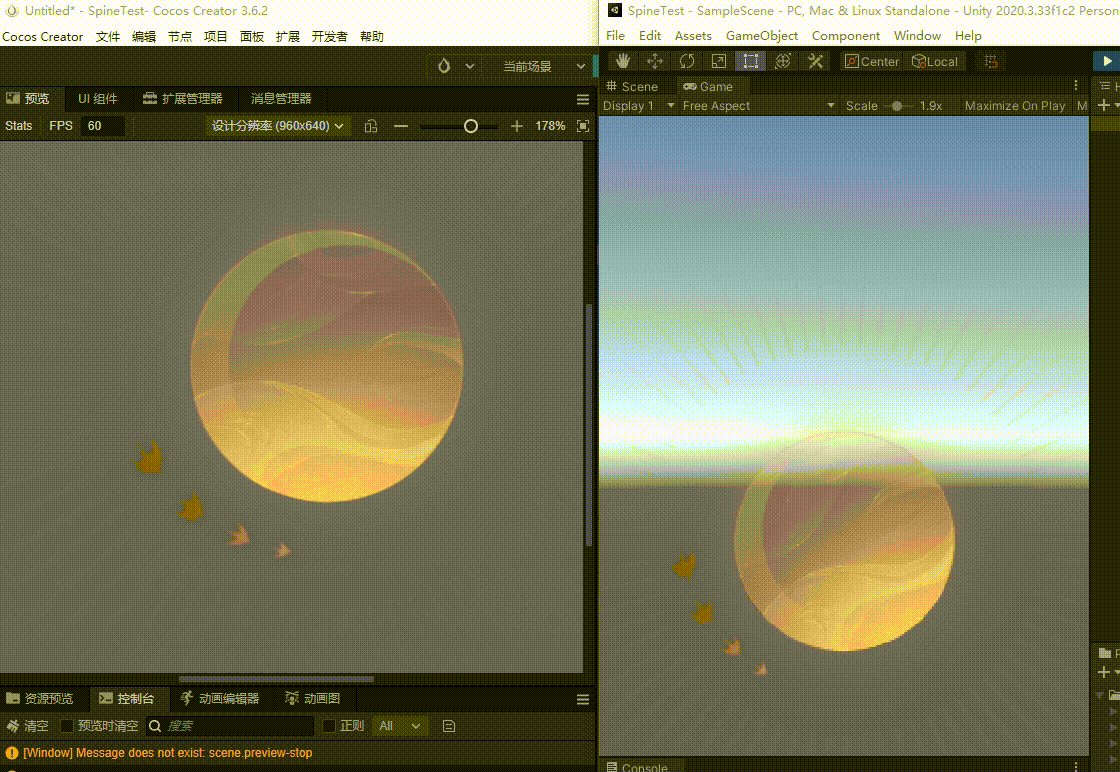The height and width of the screenshot is (772, 1120).
Task: Toggle Local handle rotation in Unity
Action: click(934, 61)
